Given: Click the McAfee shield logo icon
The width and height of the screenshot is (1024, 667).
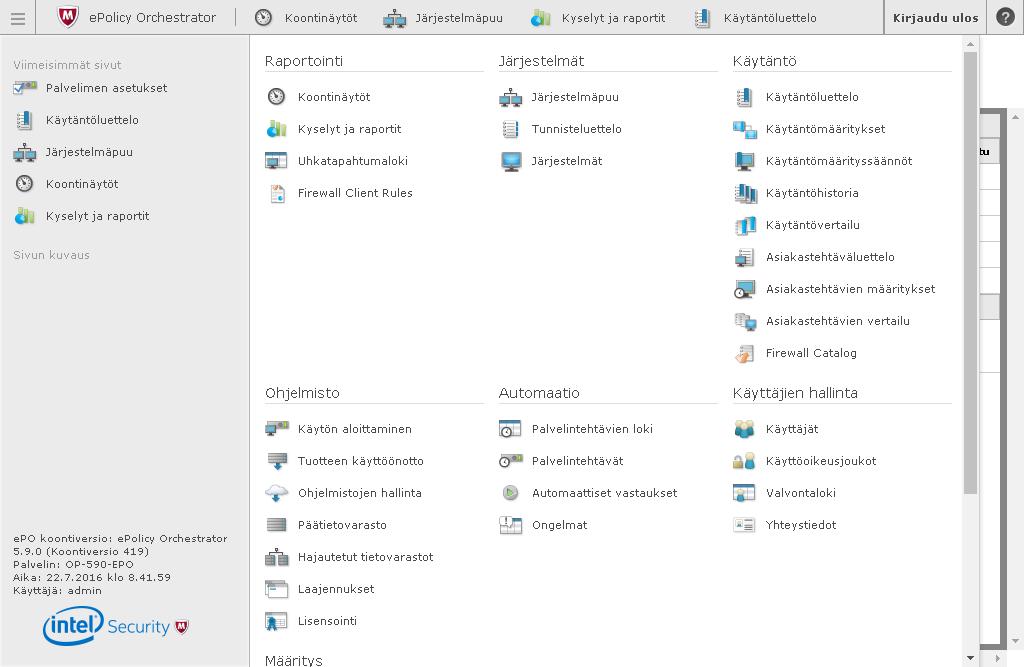Looking at the screenshot, I should tap(68, 17).
